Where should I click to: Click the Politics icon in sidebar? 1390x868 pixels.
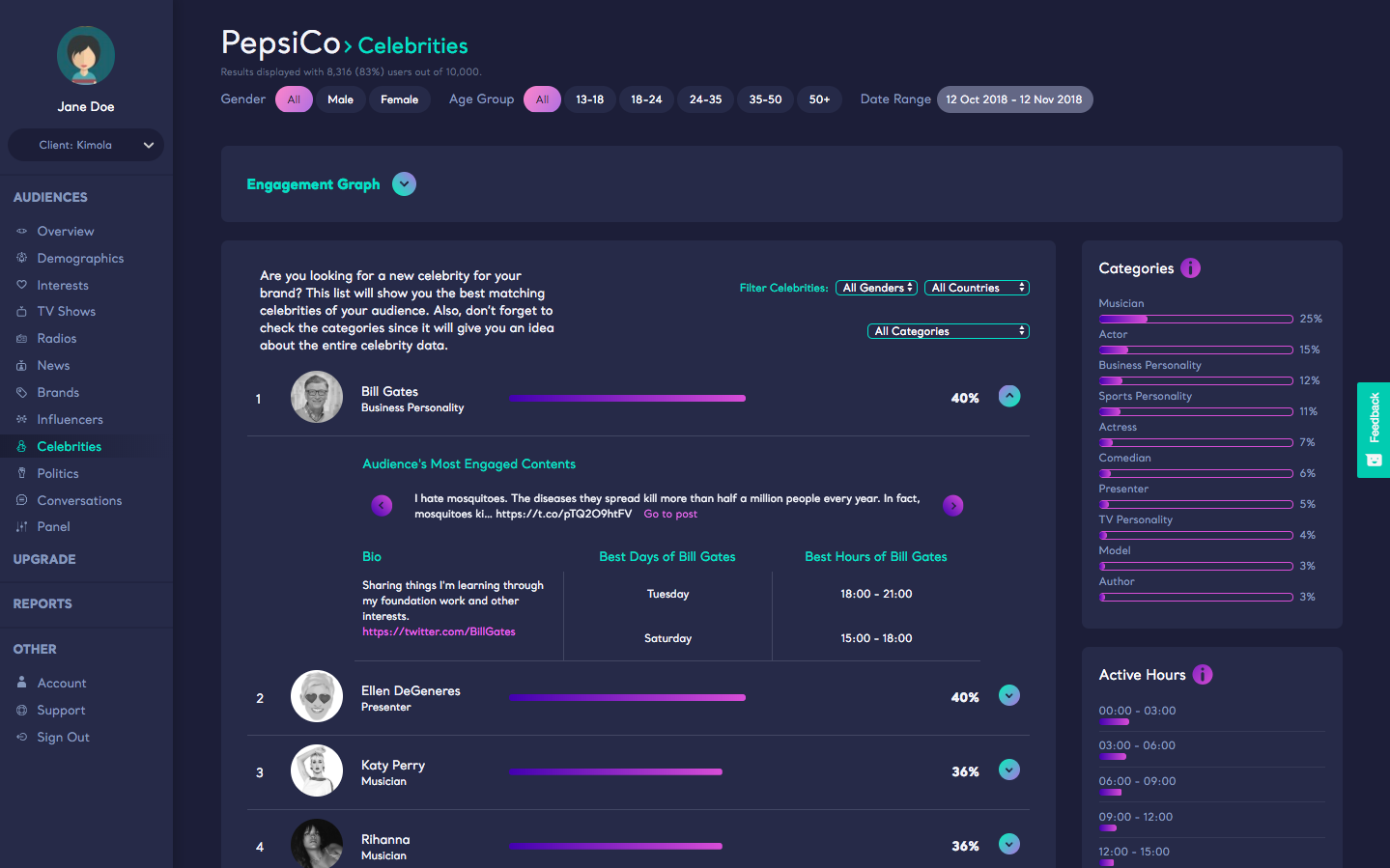(x=21, y=473)
